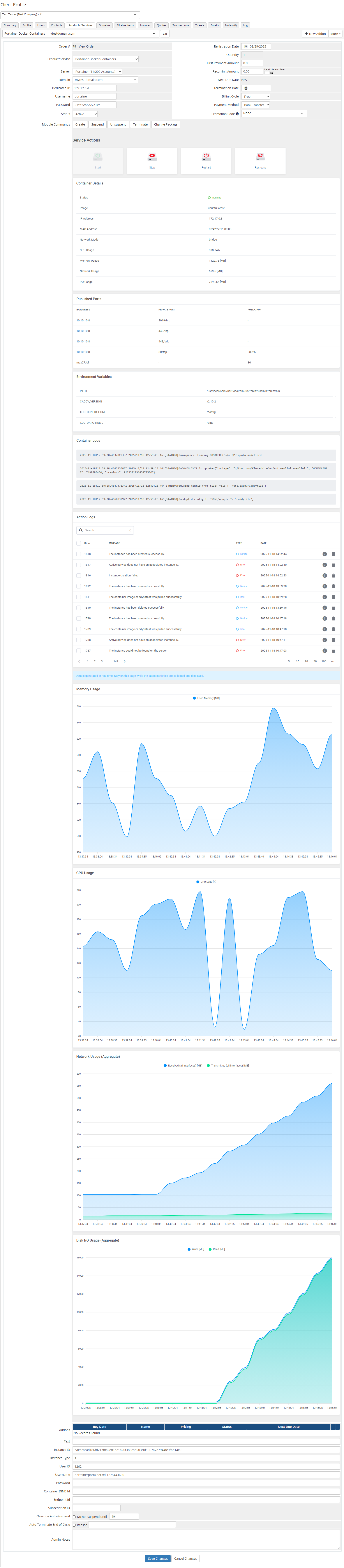Open the More dropdown button
344x1568 pixels.
(335, 34)
